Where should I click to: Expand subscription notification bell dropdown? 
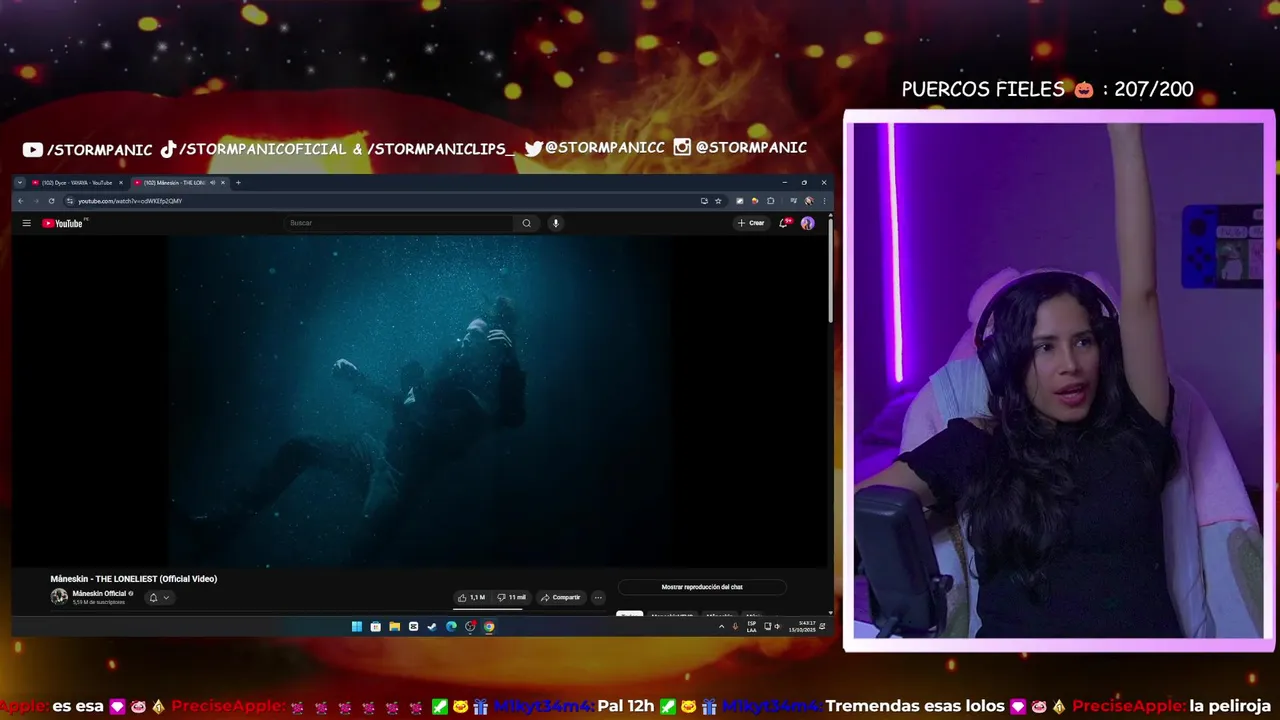click(x=159, y=597)
